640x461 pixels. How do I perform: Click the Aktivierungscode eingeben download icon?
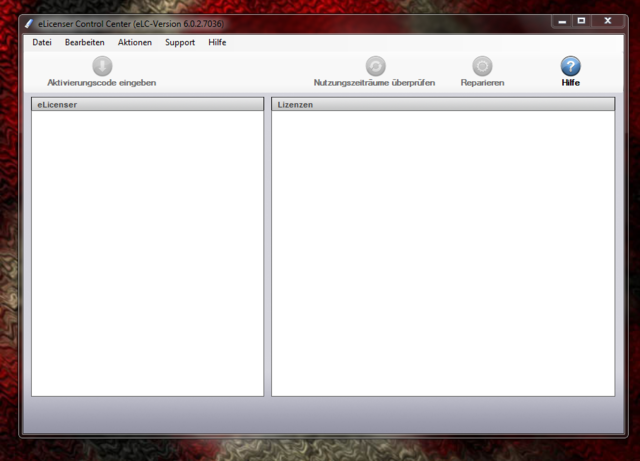102,66
